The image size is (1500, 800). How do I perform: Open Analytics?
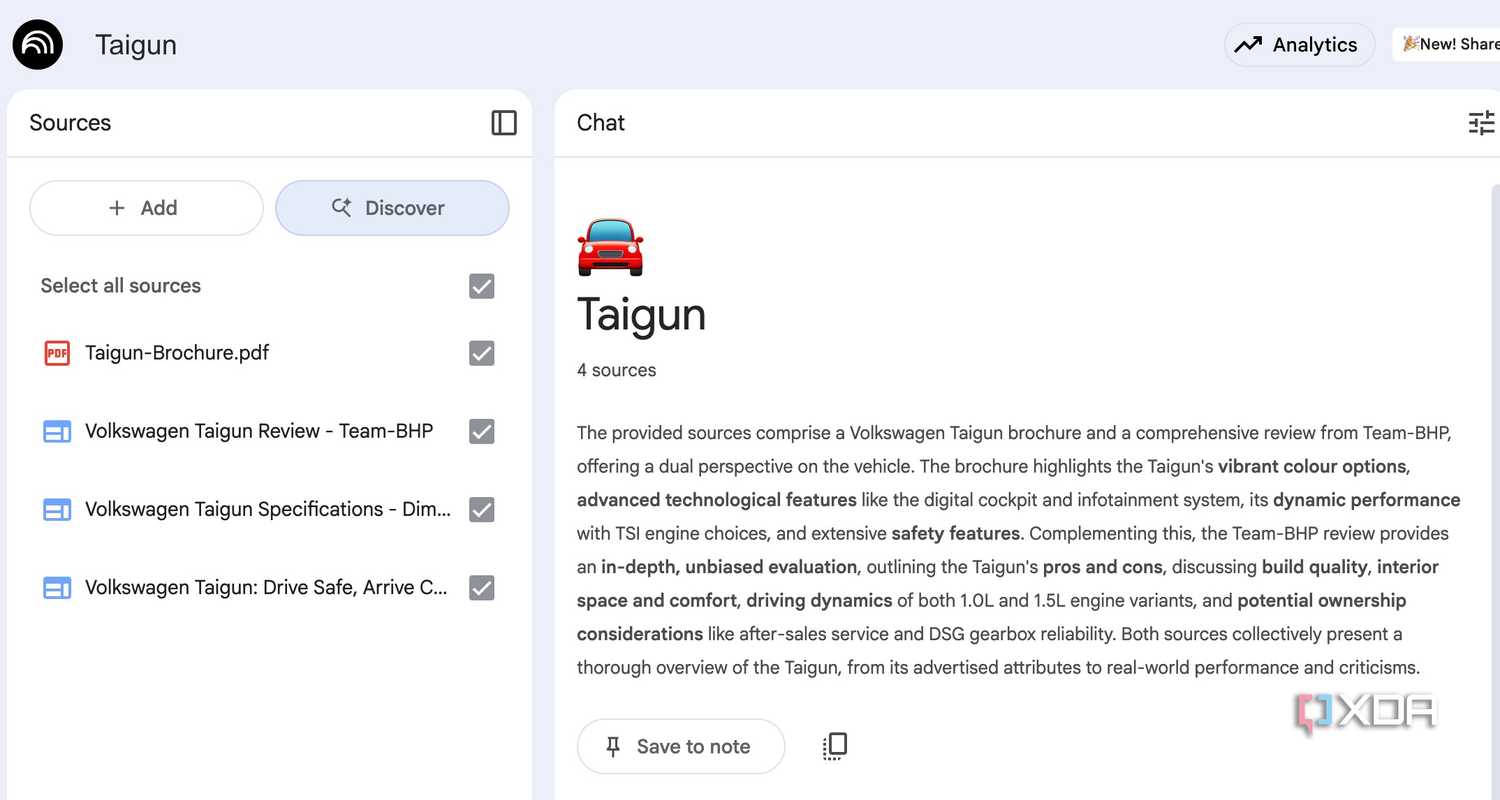(1299, 45)
